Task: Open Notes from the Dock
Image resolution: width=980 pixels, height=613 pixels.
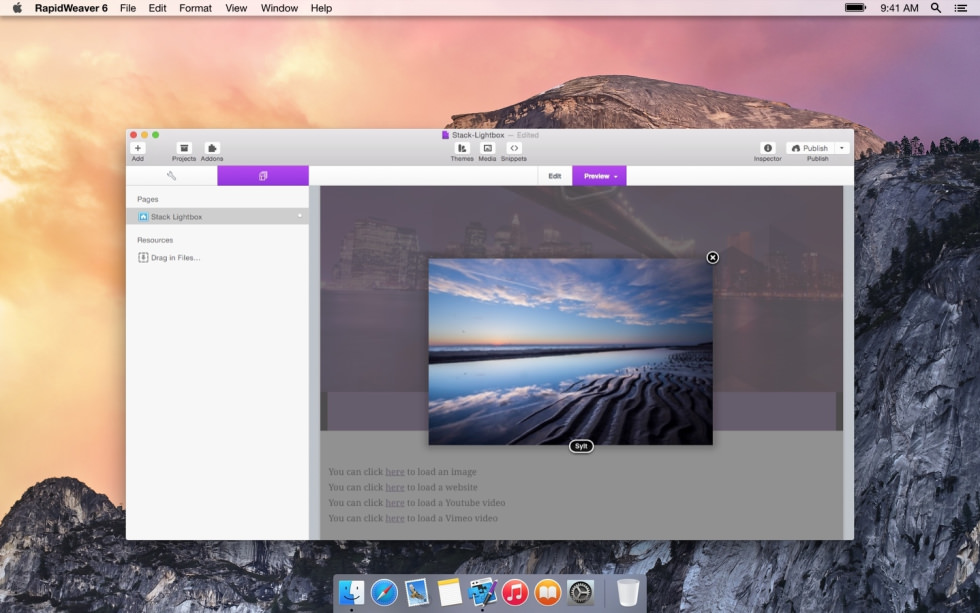Action: [x=449, y=592]
